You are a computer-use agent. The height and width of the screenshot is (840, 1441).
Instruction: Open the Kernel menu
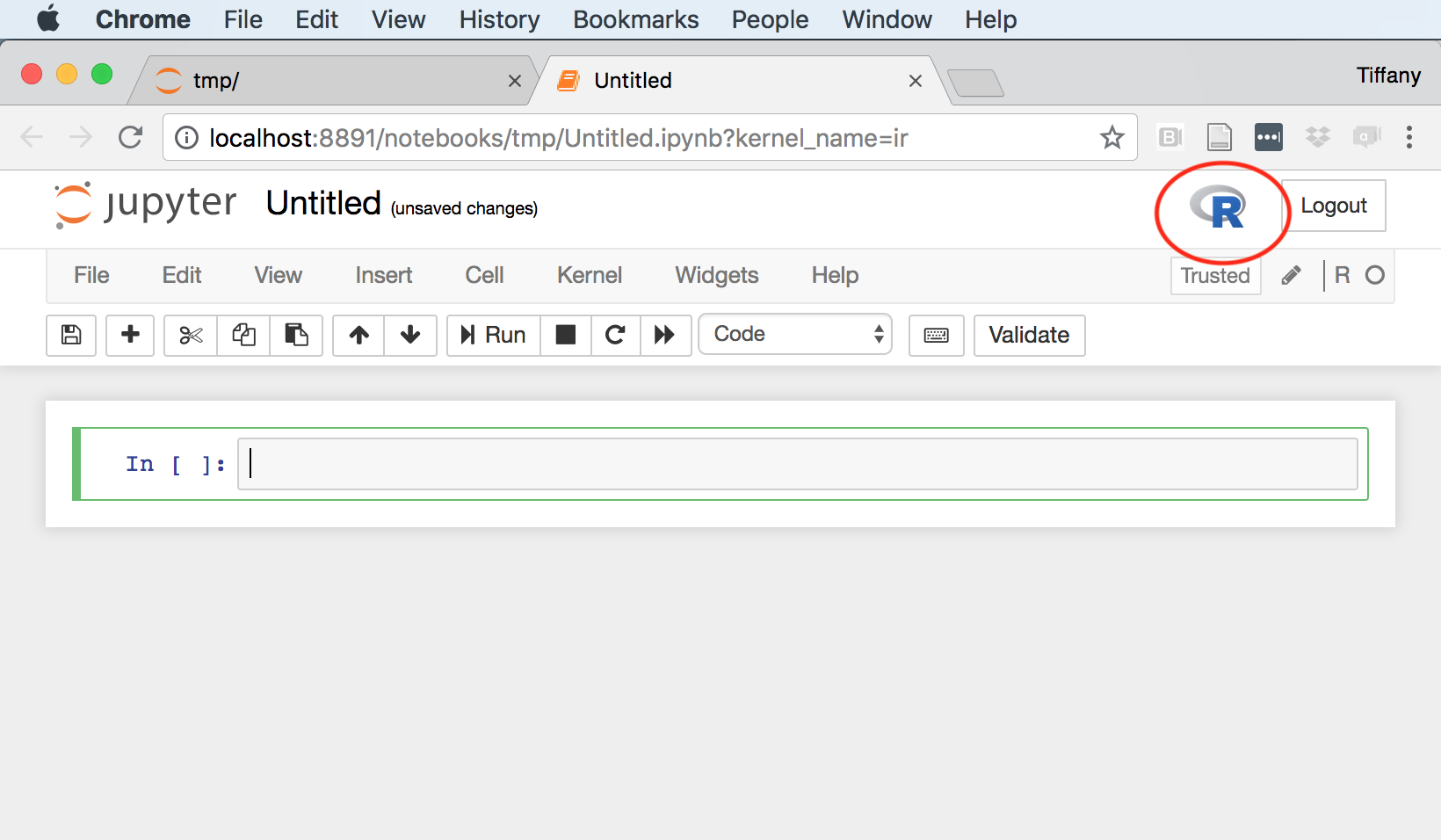pos(589,275)
